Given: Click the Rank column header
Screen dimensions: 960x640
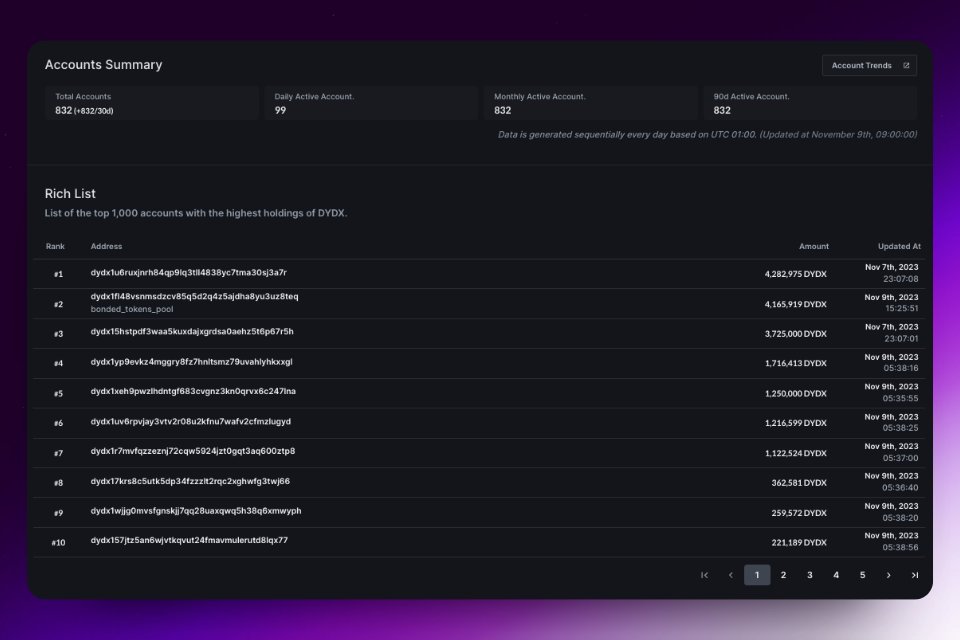Looking at the screenshot, I should coord(55,246).
